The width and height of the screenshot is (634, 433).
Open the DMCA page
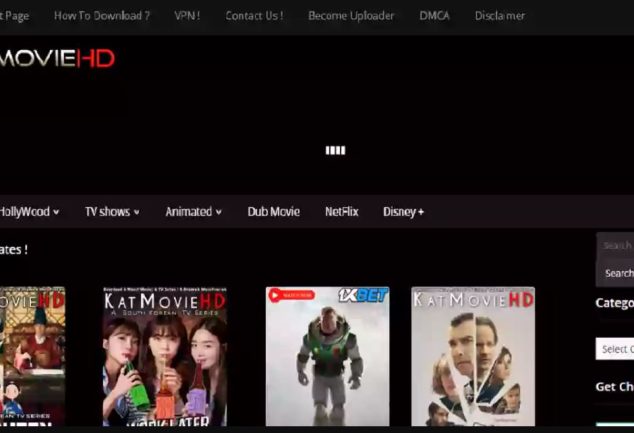pyautogui.click(x=434, y=16)
